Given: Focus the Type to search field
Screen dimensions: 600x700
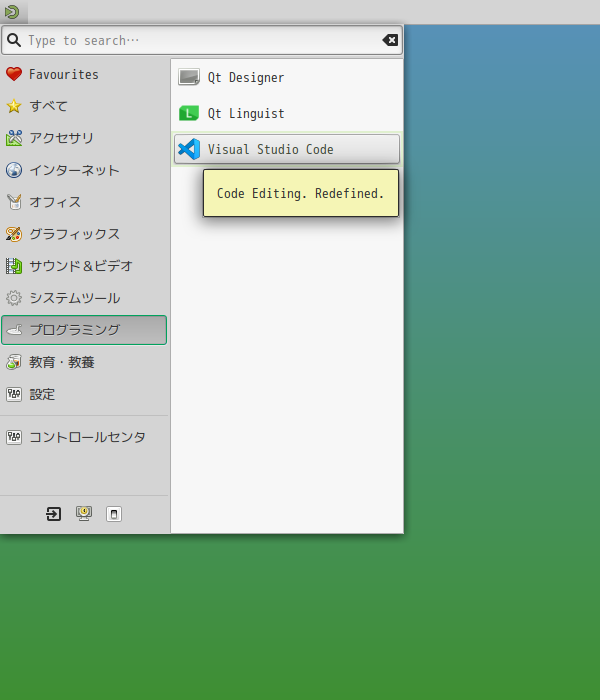Looking at the screenshot, I should pyautogui.click(x=202, y=41).
